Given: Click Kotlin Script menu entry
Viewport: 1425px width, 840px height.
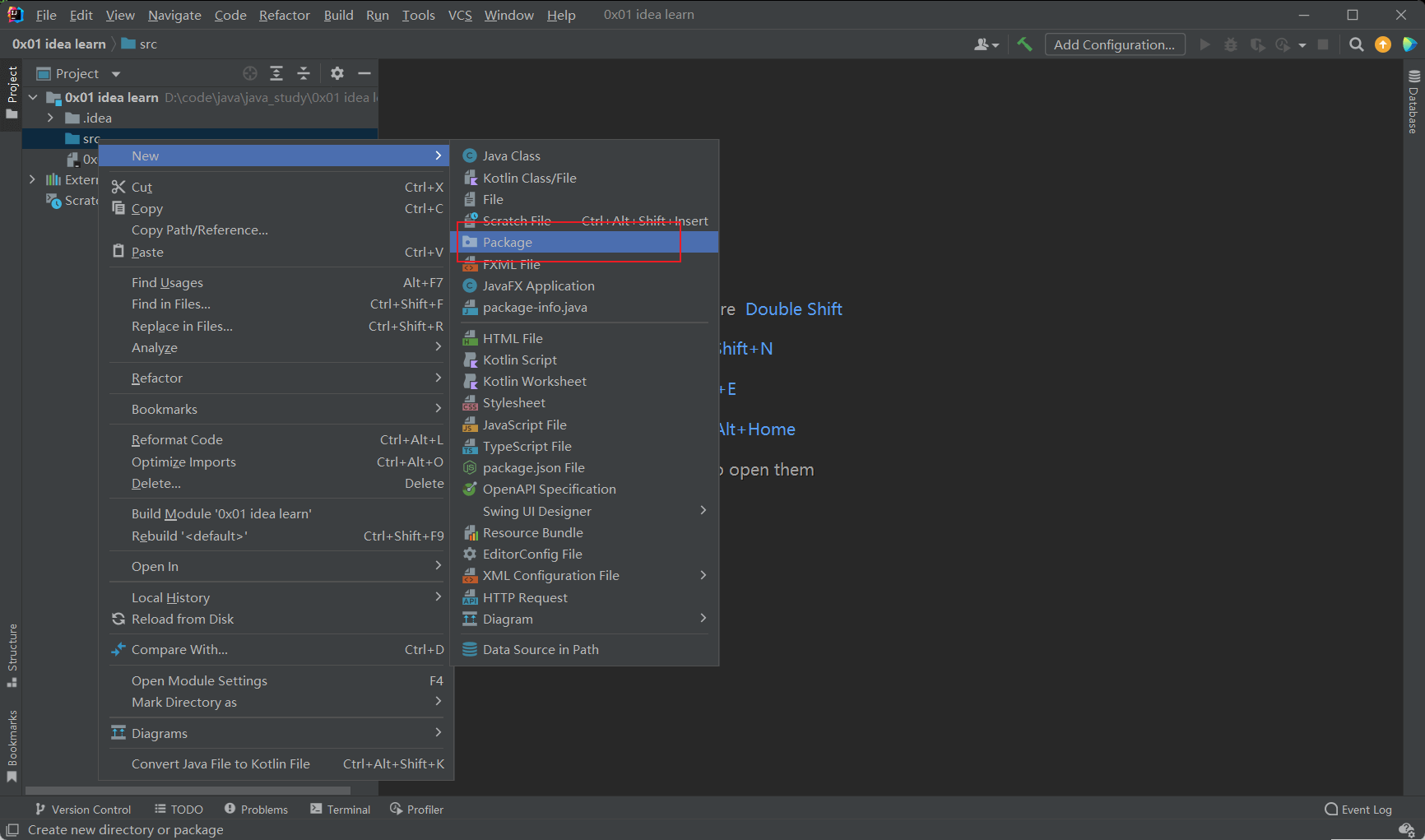Looking at the screenshot, I should pos(584,360).
